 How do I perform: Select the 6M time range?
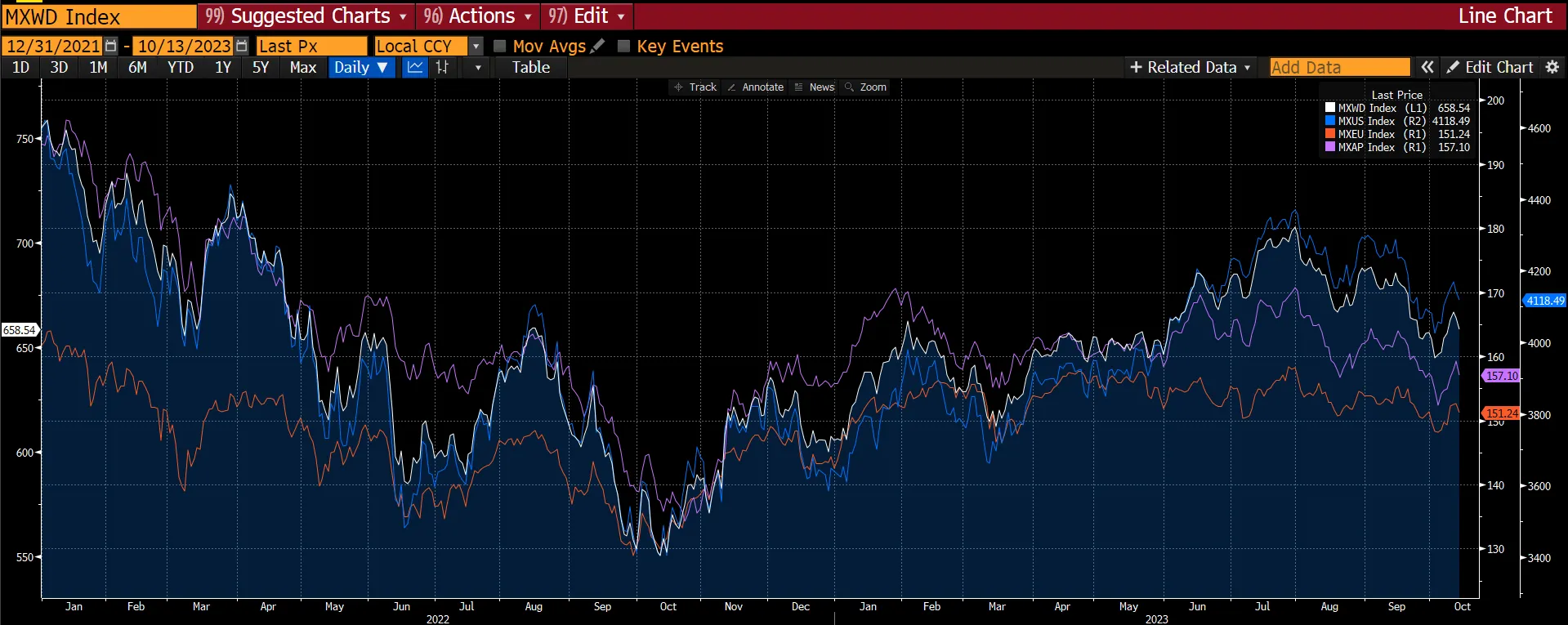(x=138, y=68)
